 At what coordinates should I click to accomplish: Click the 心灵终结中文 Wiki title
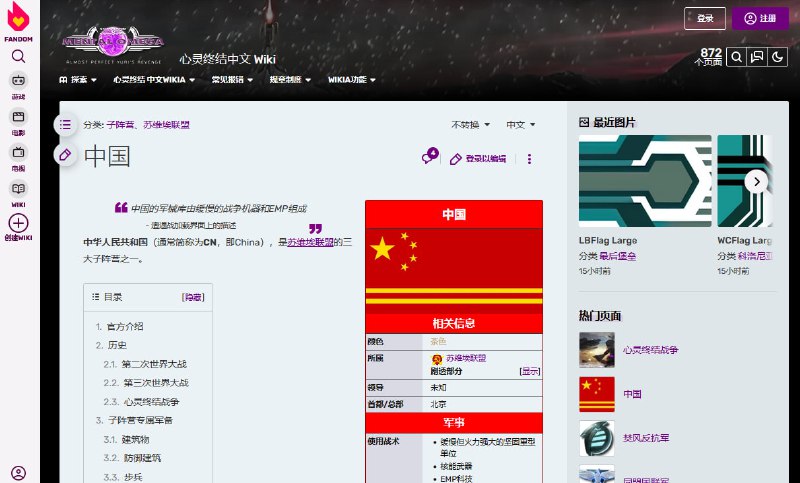tap(228, 59)
